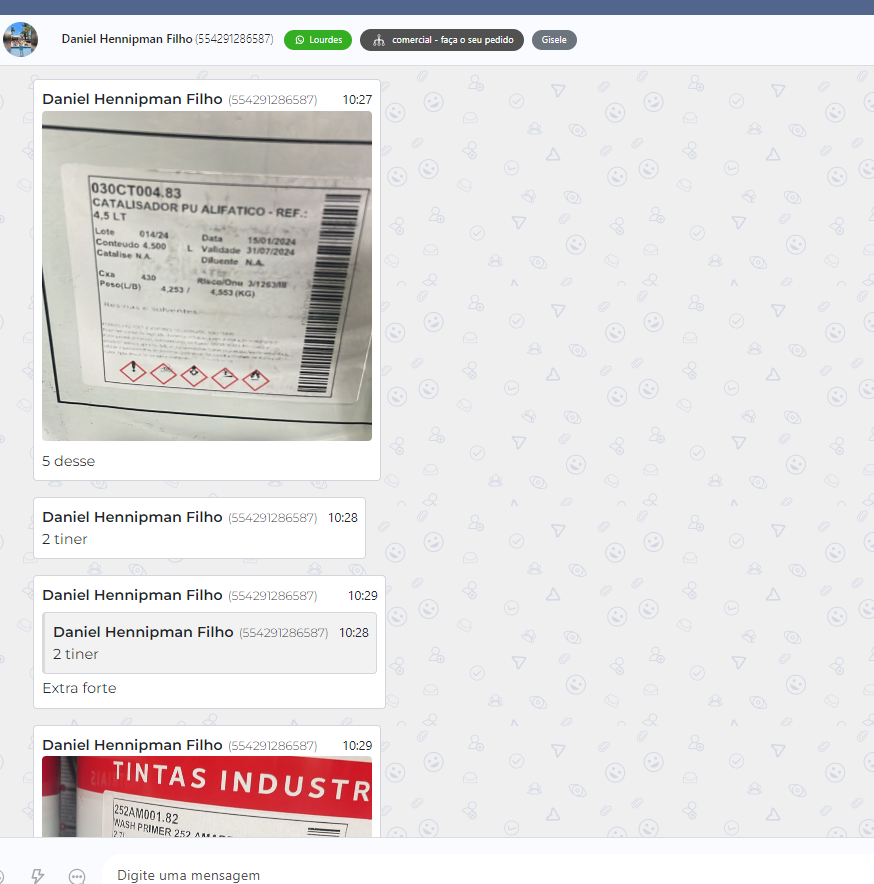Open the Tintas Industriais wash primer photo

pyautogui.click(x=207, y=796)
